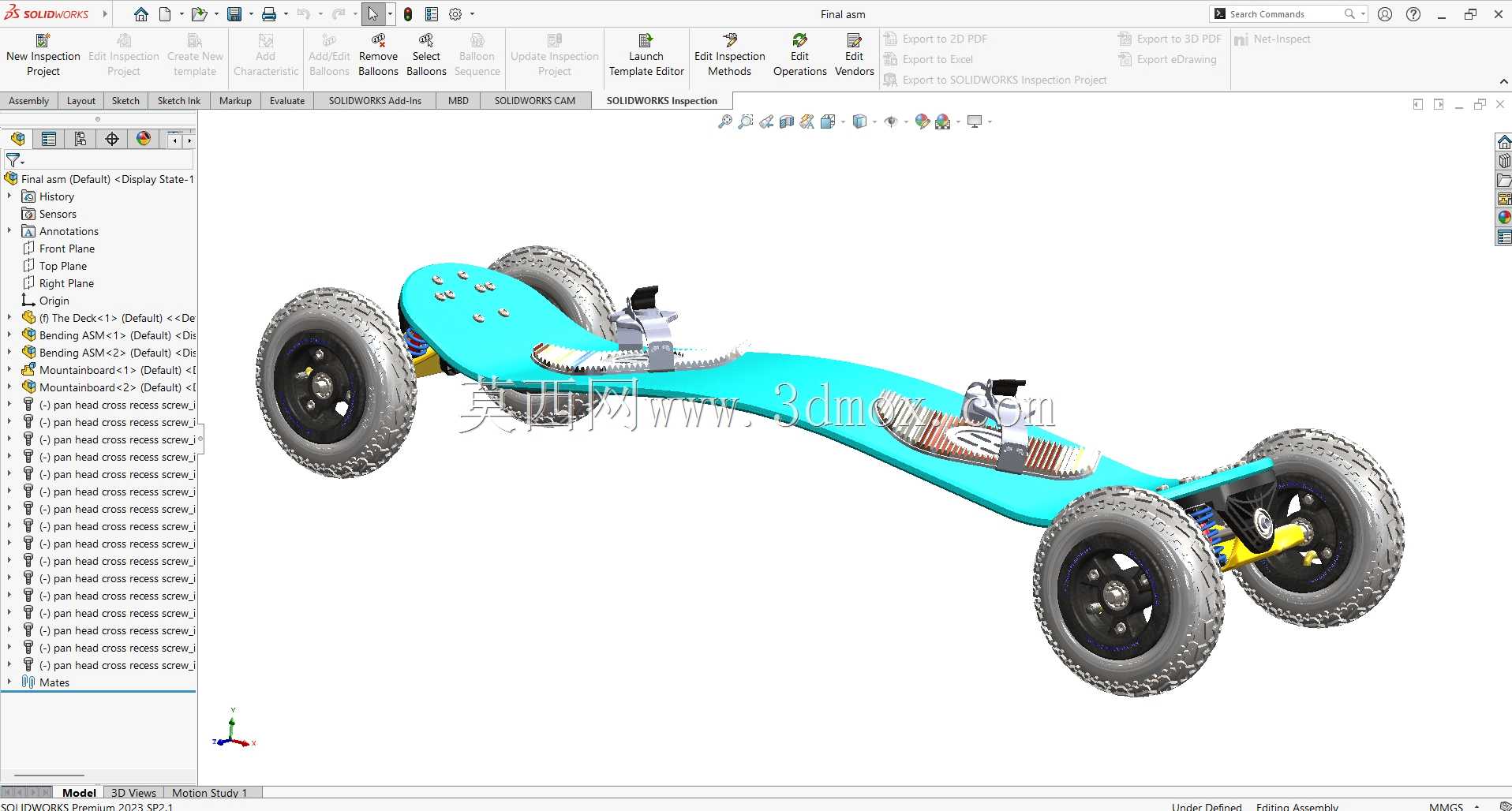Open the Options gear icon
The width and height of the screenshot is (1512, 811).
(455, 14)
